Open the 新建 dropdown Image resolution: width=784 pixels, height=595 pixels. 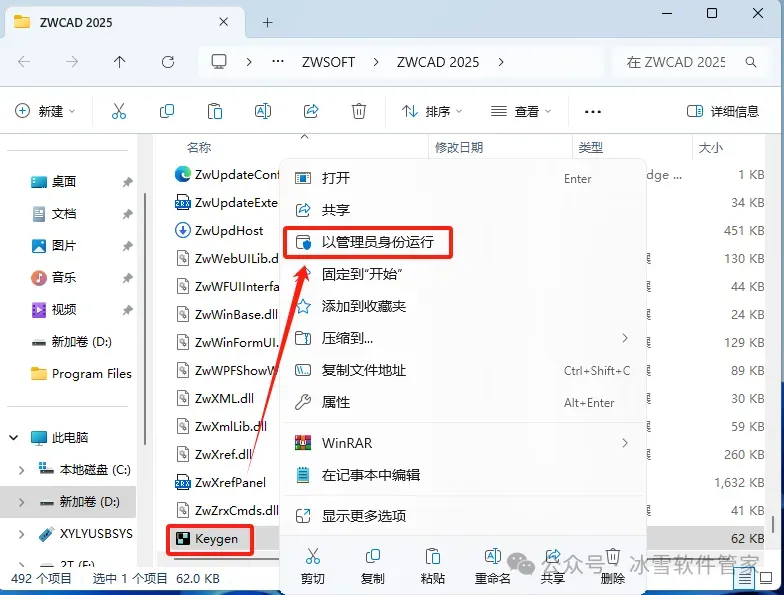click(x=45, y=111)
